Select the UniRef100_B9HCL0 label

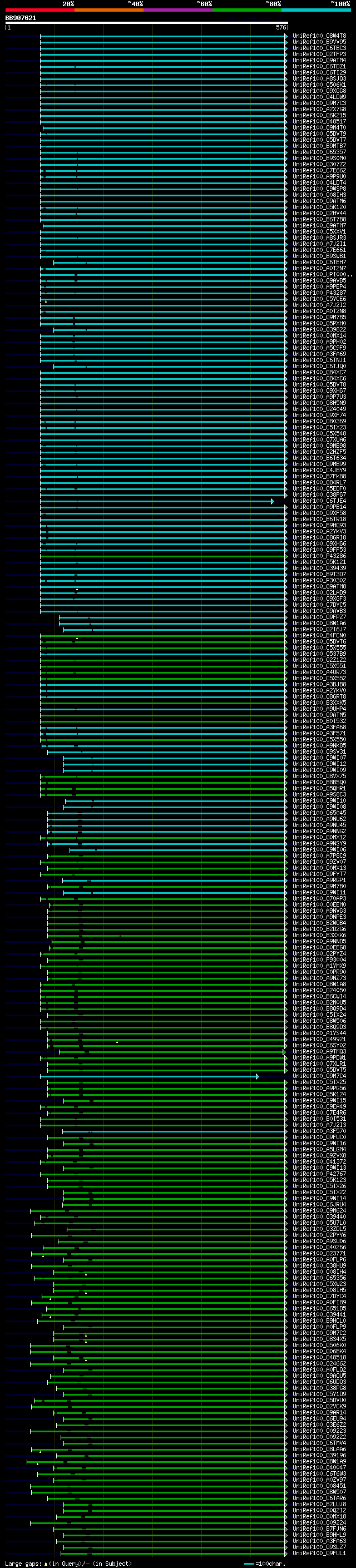tap(319, 1321)
